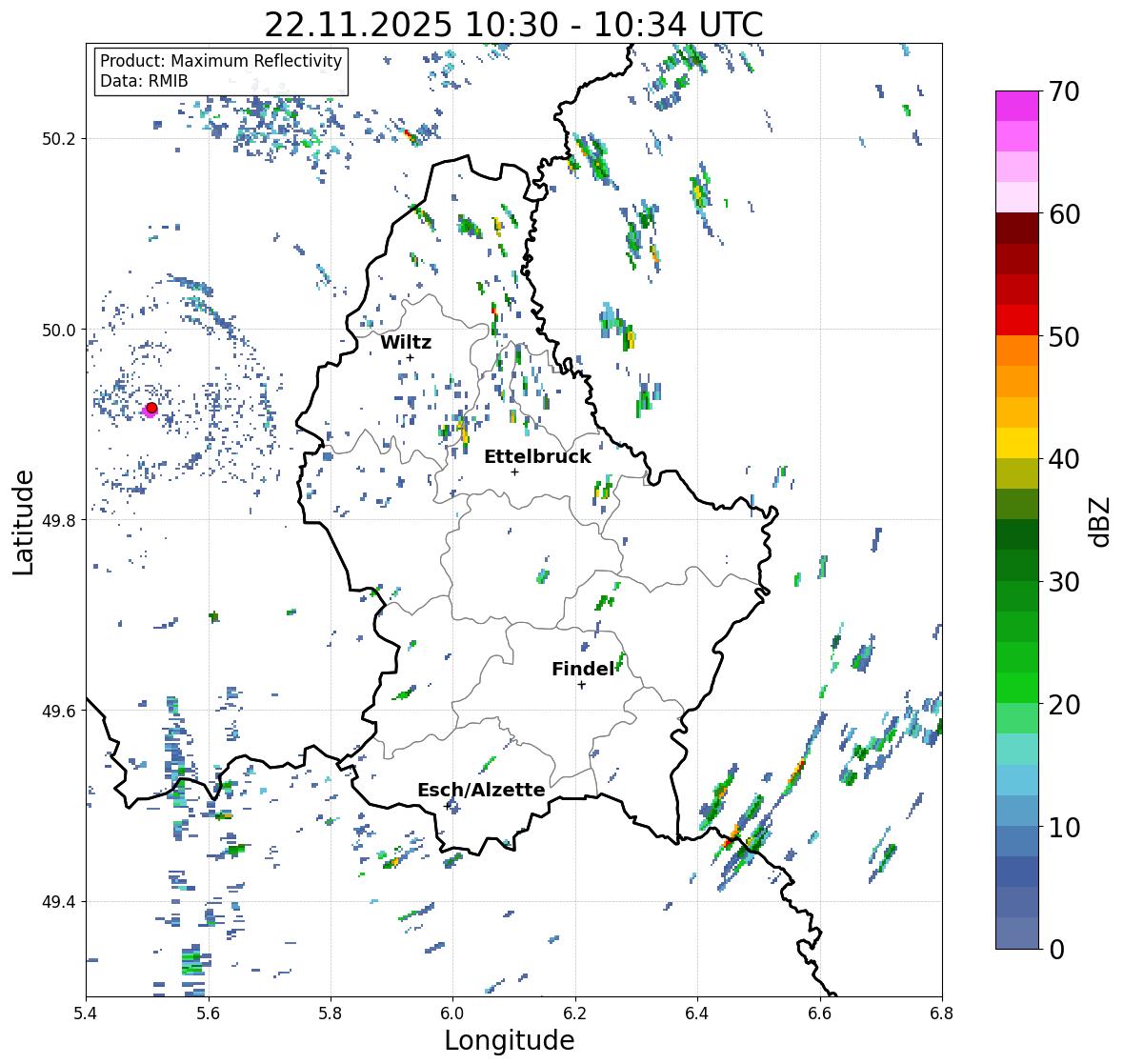
Task: Click the magenta top swatch of colorbar
Action: click(x=1017, y=106)
